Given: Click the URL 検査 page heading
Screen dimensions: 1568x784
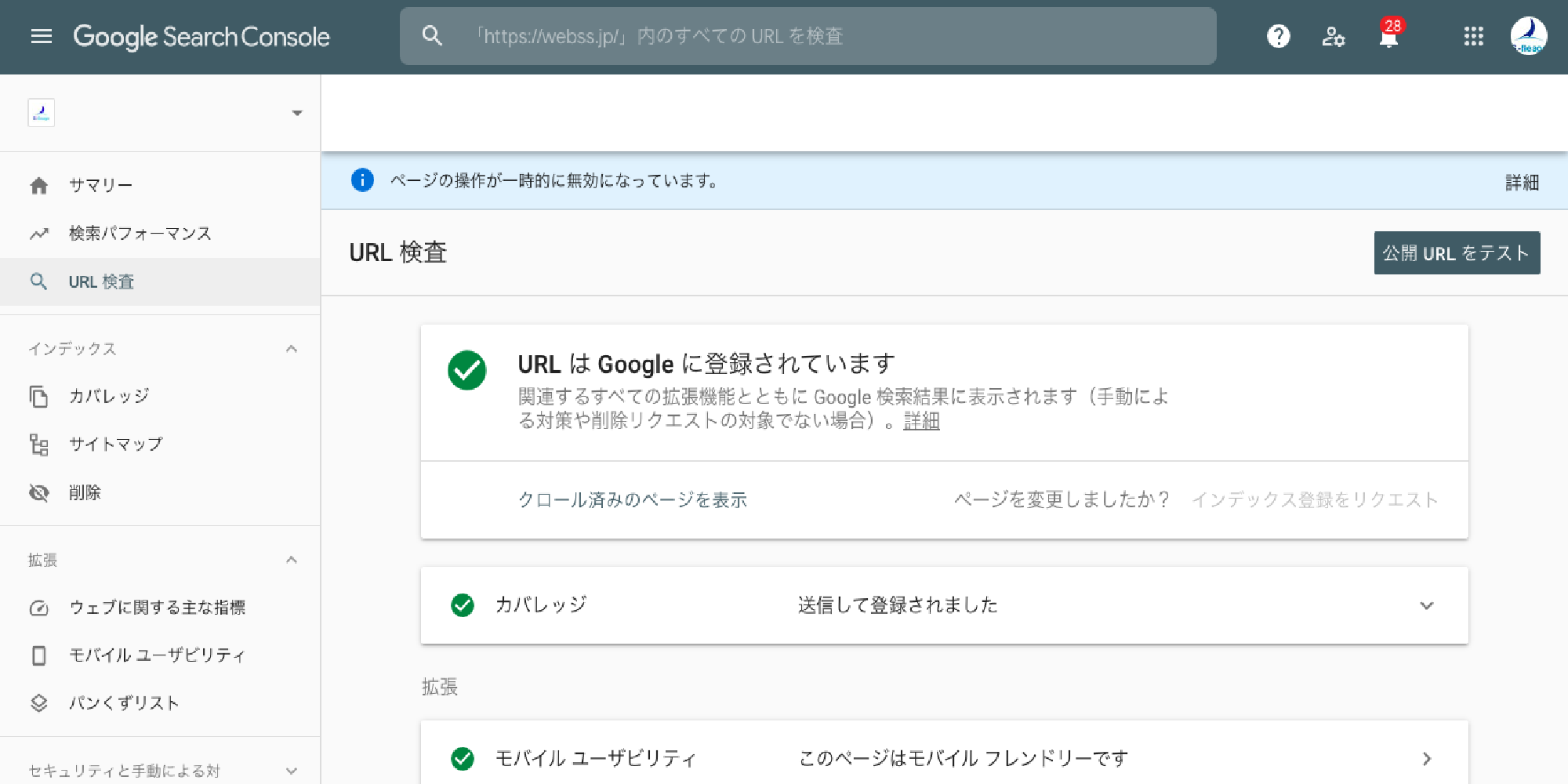Looking at the screenshot, I should 397,252.
